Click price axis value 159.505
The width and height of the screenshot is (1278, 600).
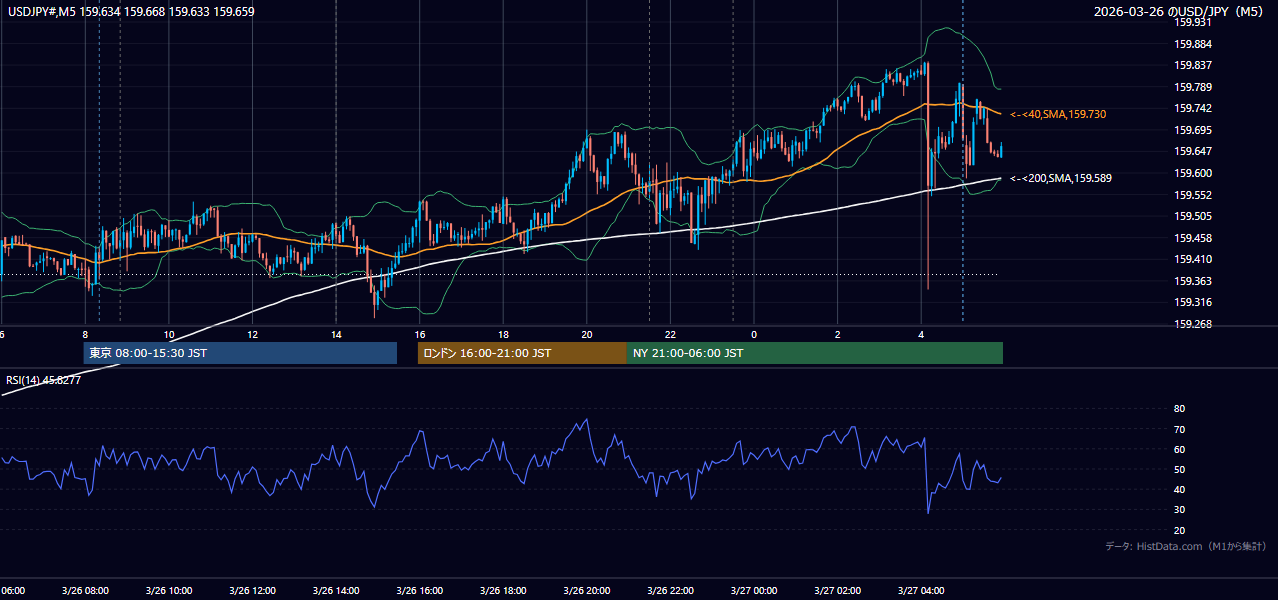1193,216
